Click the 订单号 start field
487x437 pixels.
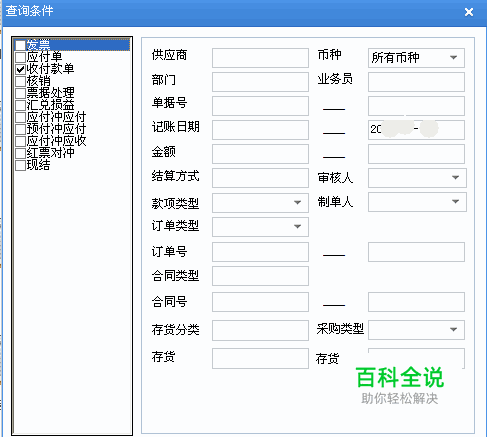tap(260, 252)
